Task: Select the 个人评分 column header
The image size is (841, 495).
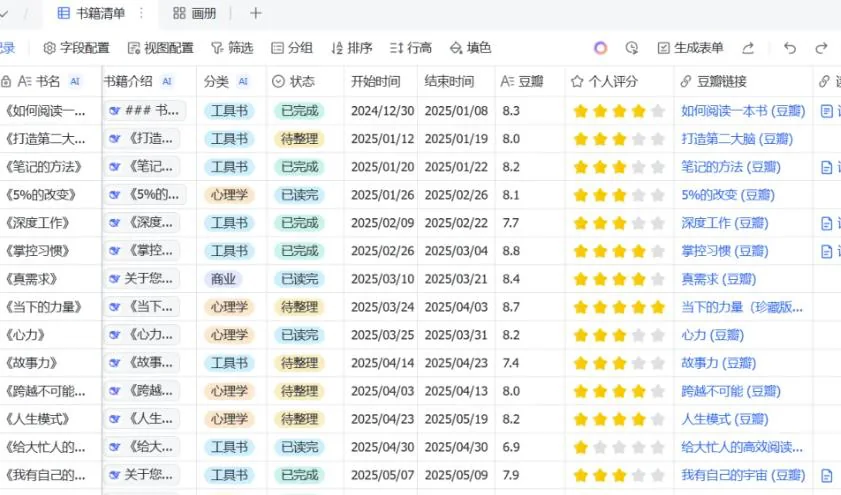Action: point(619,82)
